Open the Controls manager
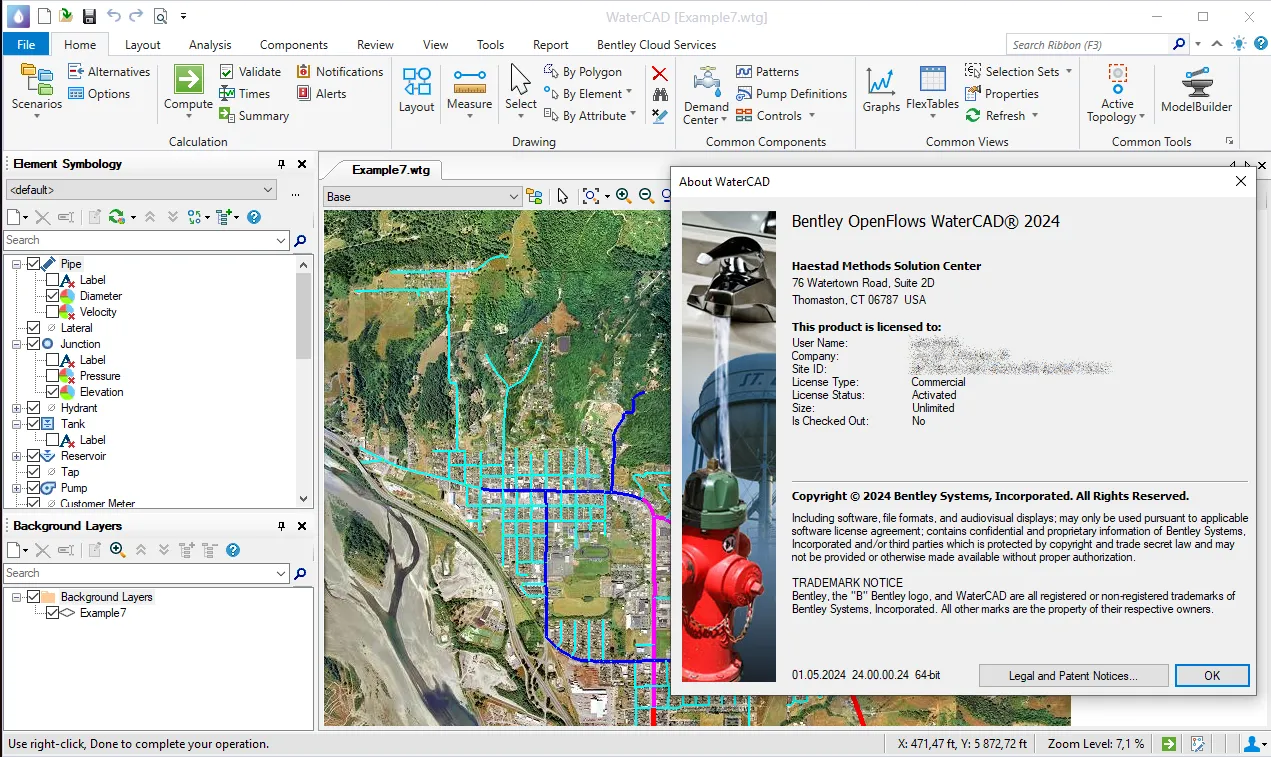 click(775, 116)
